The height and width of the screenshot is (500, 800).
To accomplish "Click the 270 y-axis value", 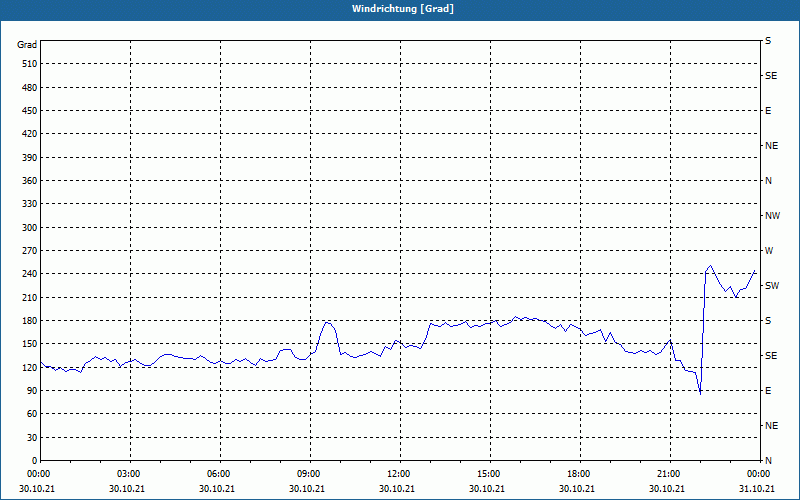I will tap(30, 251).
